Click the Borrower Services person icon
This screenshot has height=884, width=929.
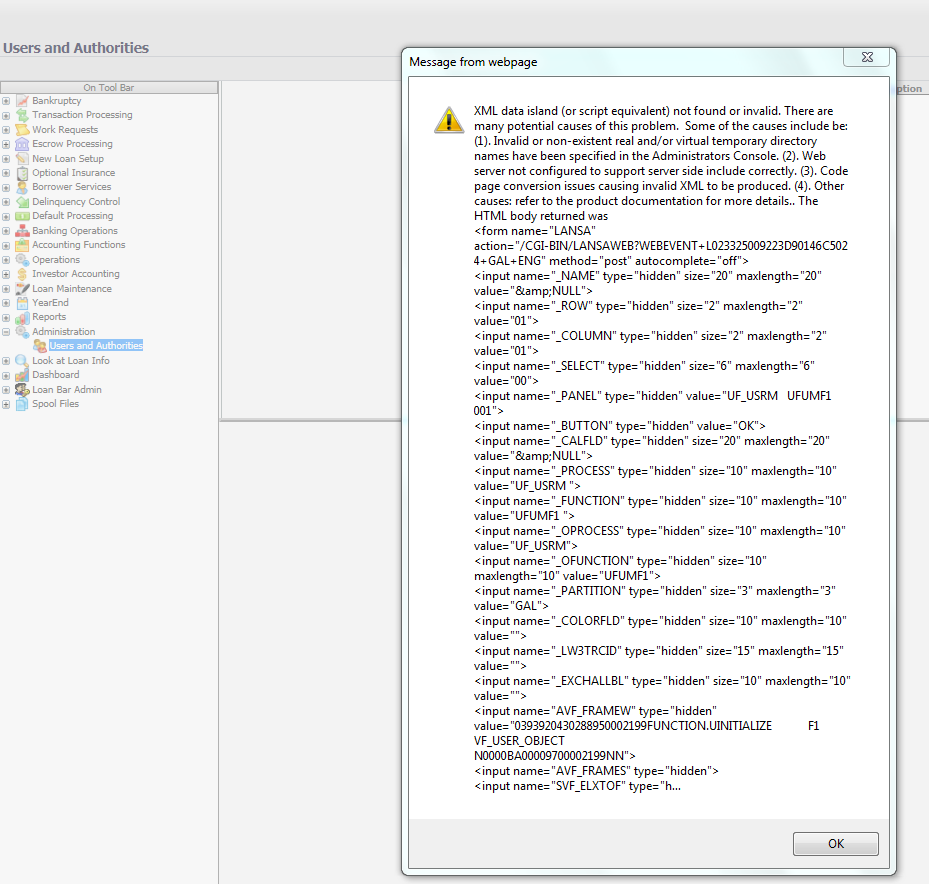point(22,187)
